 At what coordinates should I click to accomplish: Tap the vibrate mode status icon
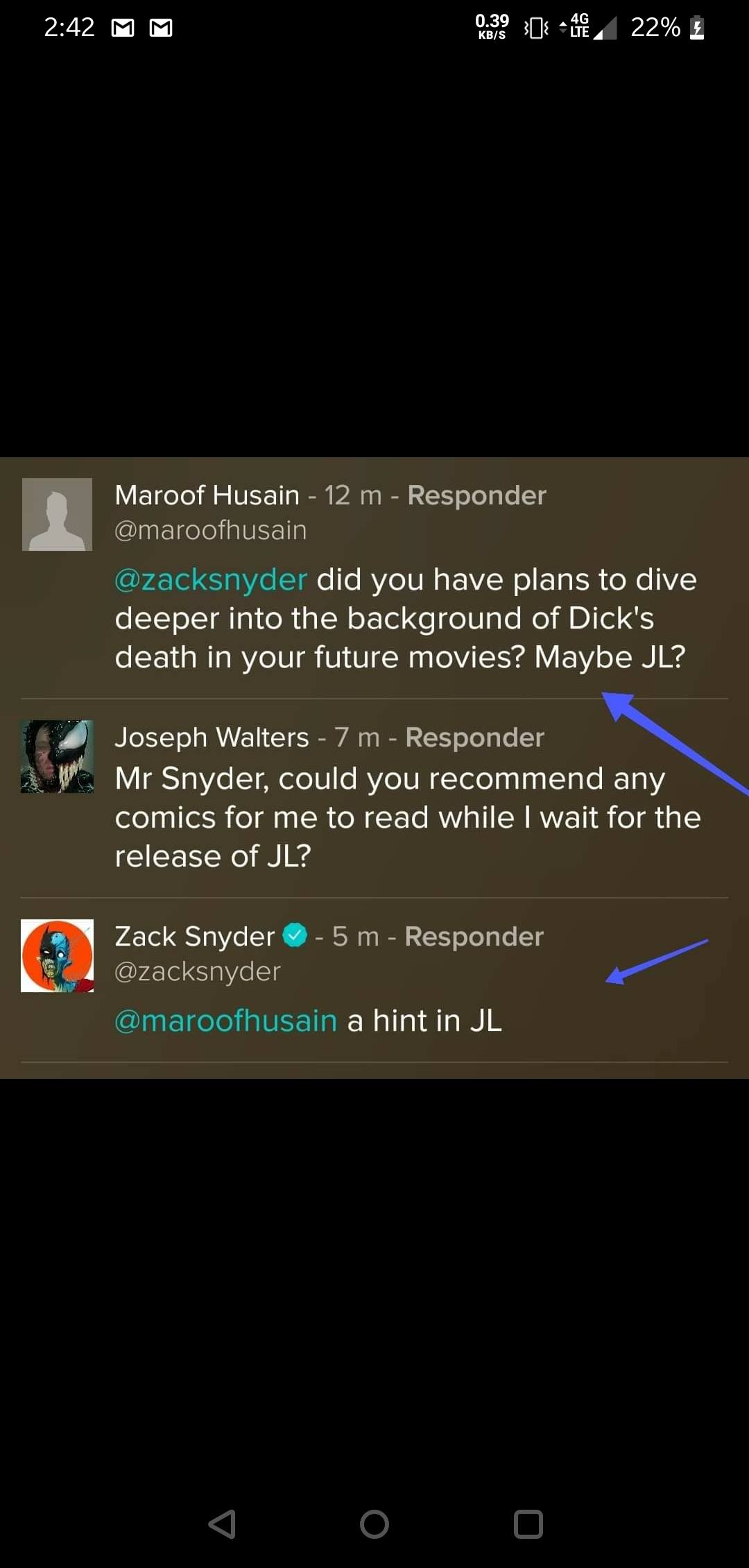pos(536,28)
